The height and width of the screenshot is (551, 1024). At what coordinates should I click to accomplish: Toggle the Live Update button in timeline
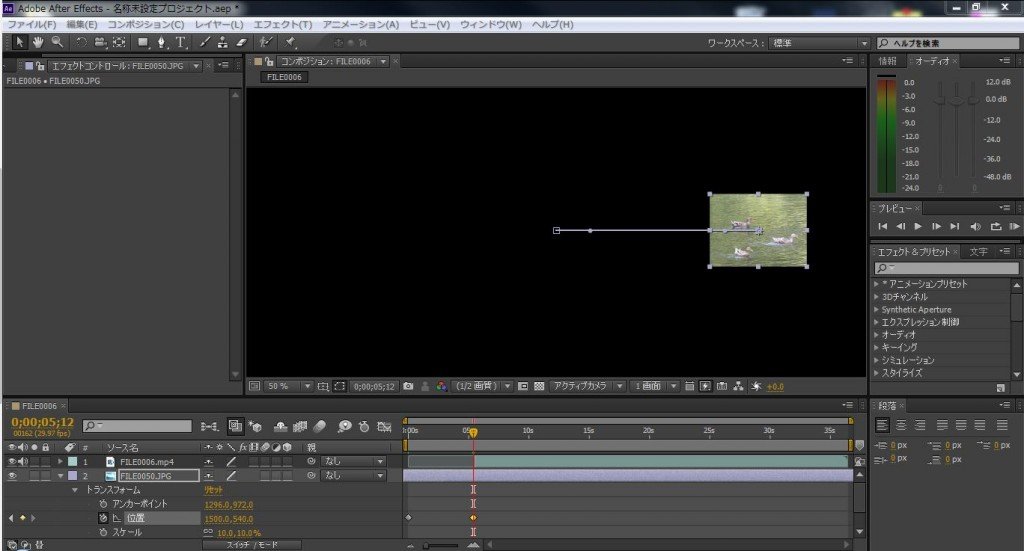236,426
